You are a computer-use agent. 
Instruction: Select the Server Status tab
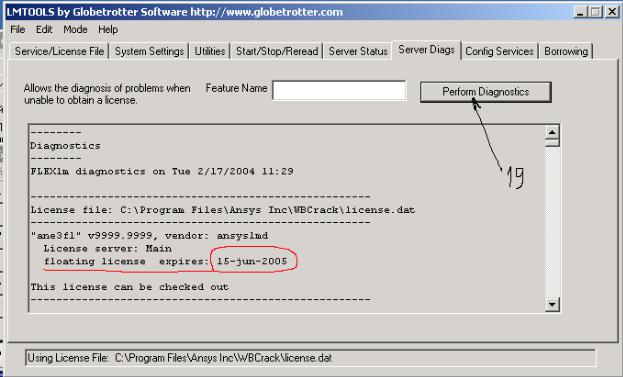click(x=358, y=51)
